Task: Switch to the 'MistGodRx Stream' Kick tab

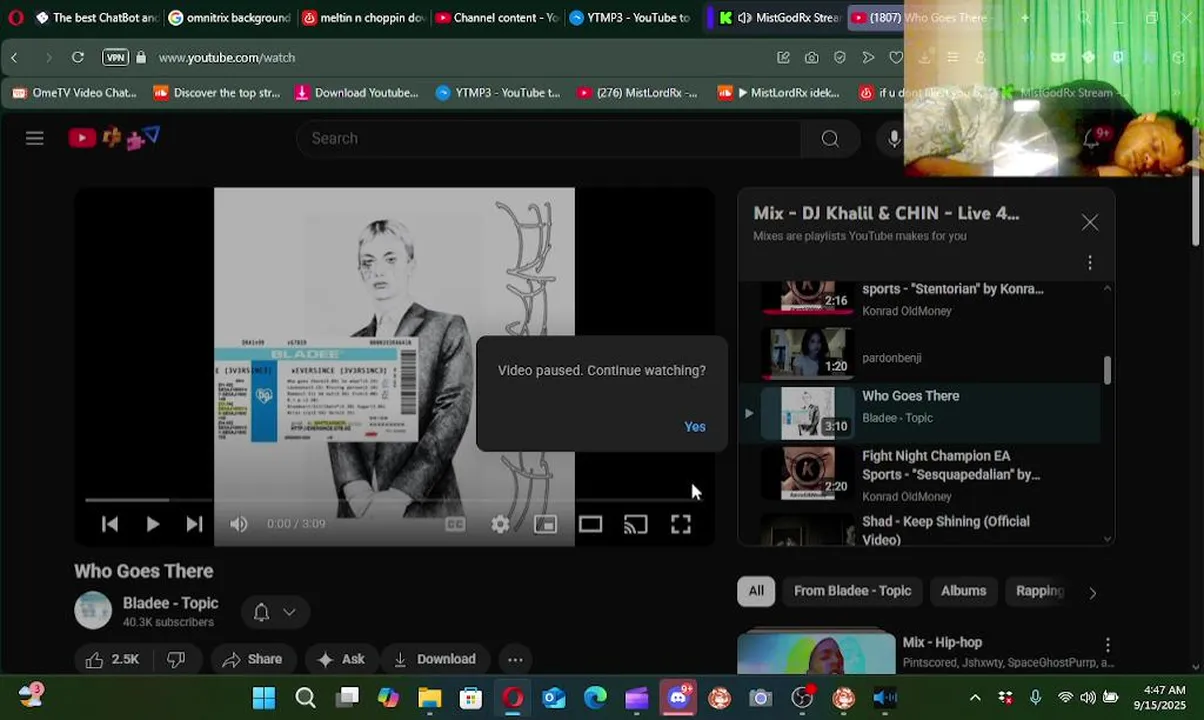Action: [780, 18]
